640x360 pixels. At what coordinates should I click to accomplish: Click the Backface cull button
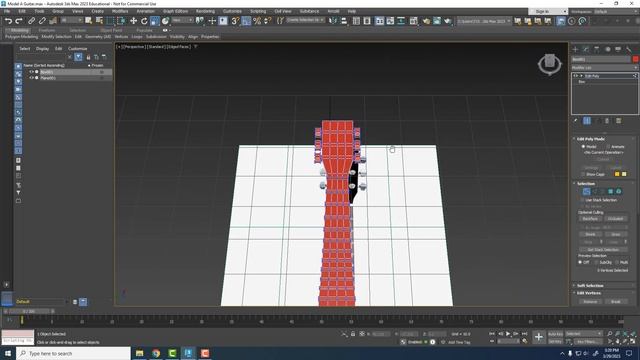(x=590, y=219)
